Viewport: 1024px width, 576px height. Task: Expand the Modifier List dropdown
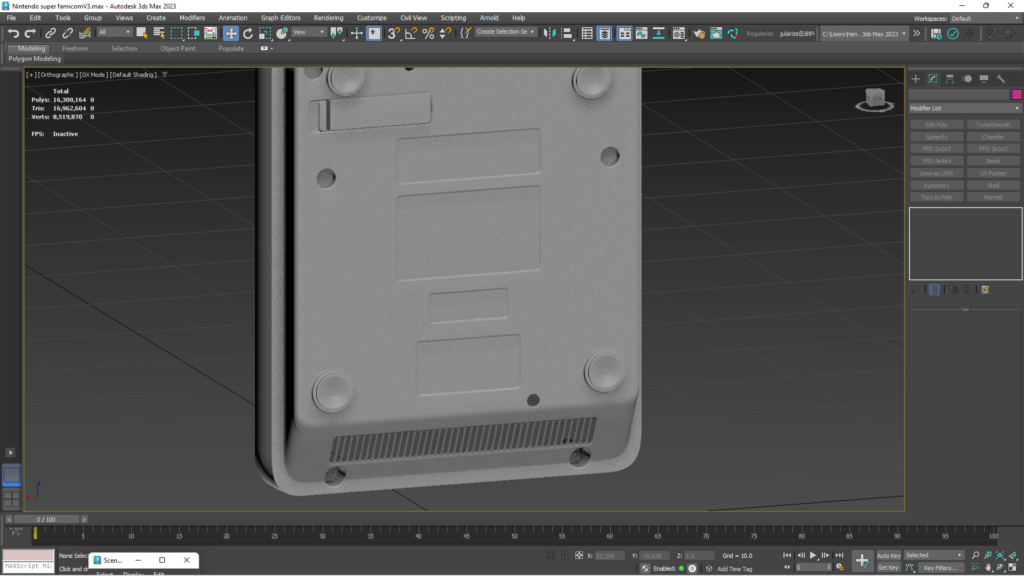[964, 108]
